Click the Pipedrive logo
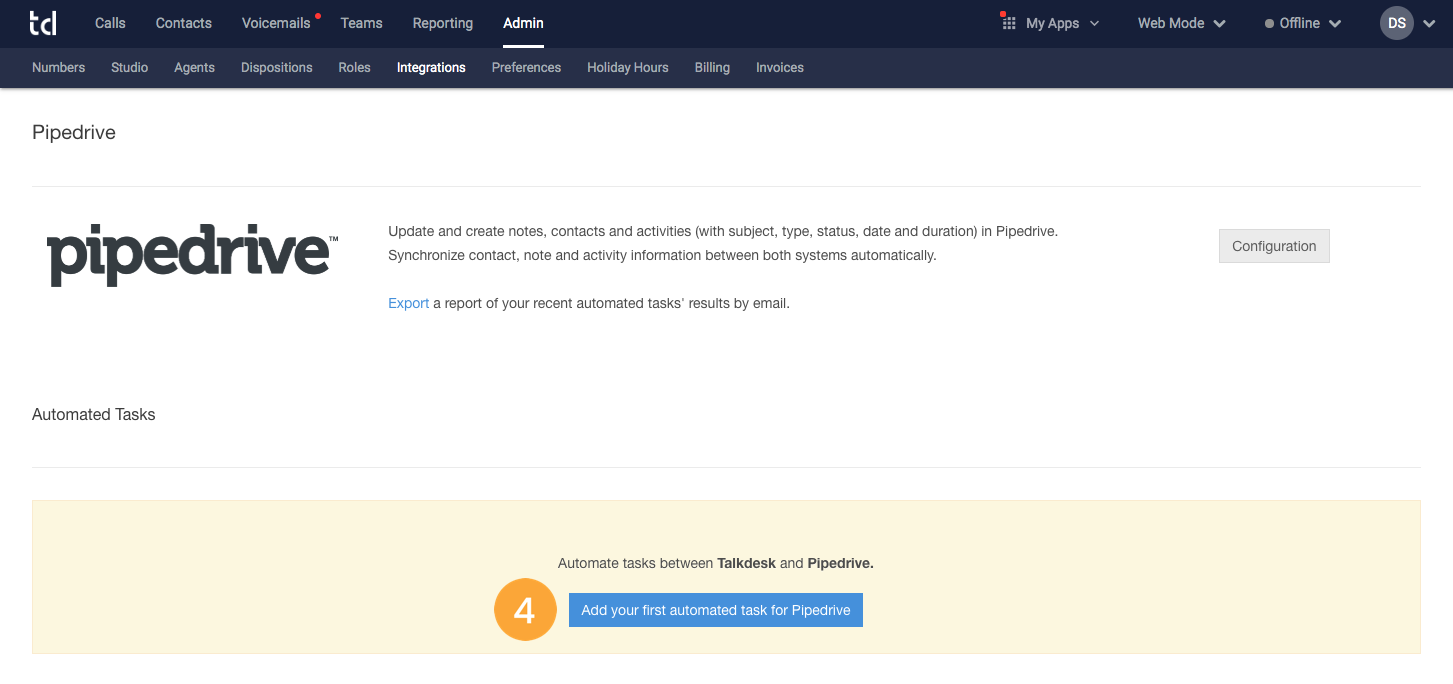The height and width of the screenshot is (684, 1453). click(190, 253)
